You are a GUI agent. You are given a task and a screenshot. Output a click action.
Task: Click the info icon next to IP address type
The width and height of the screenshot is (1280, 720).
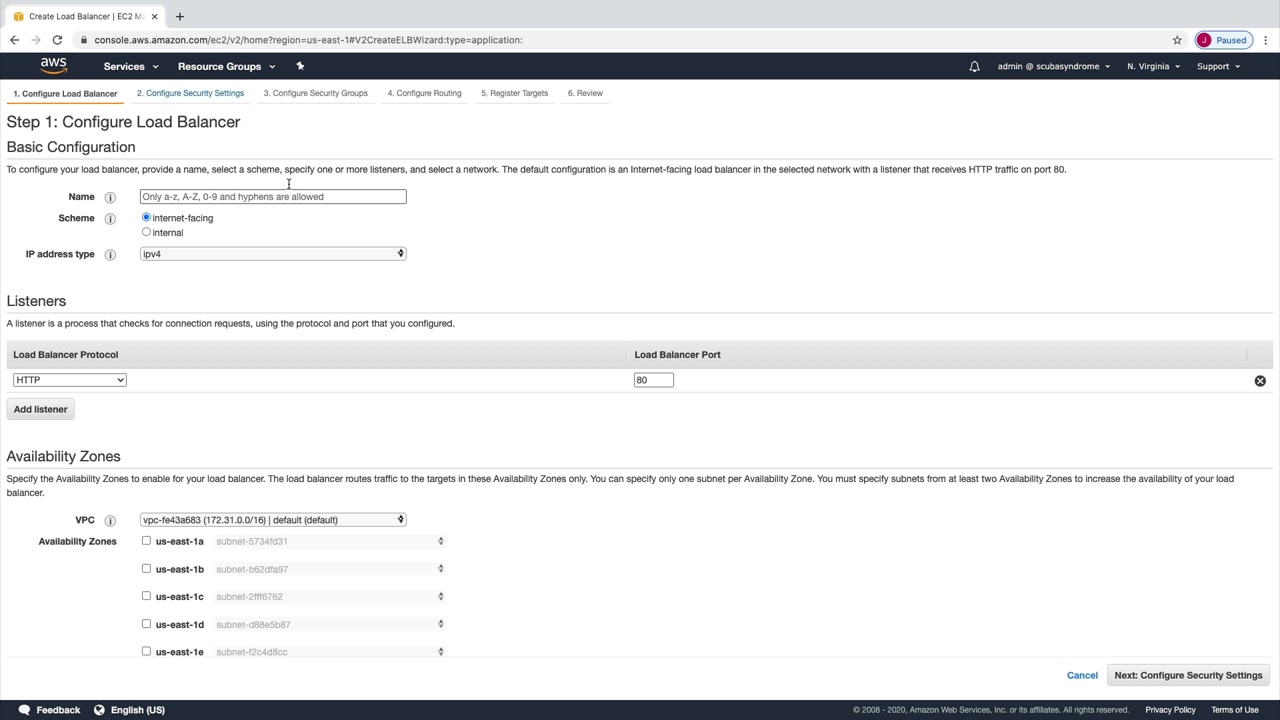click(x=110, y=254)
